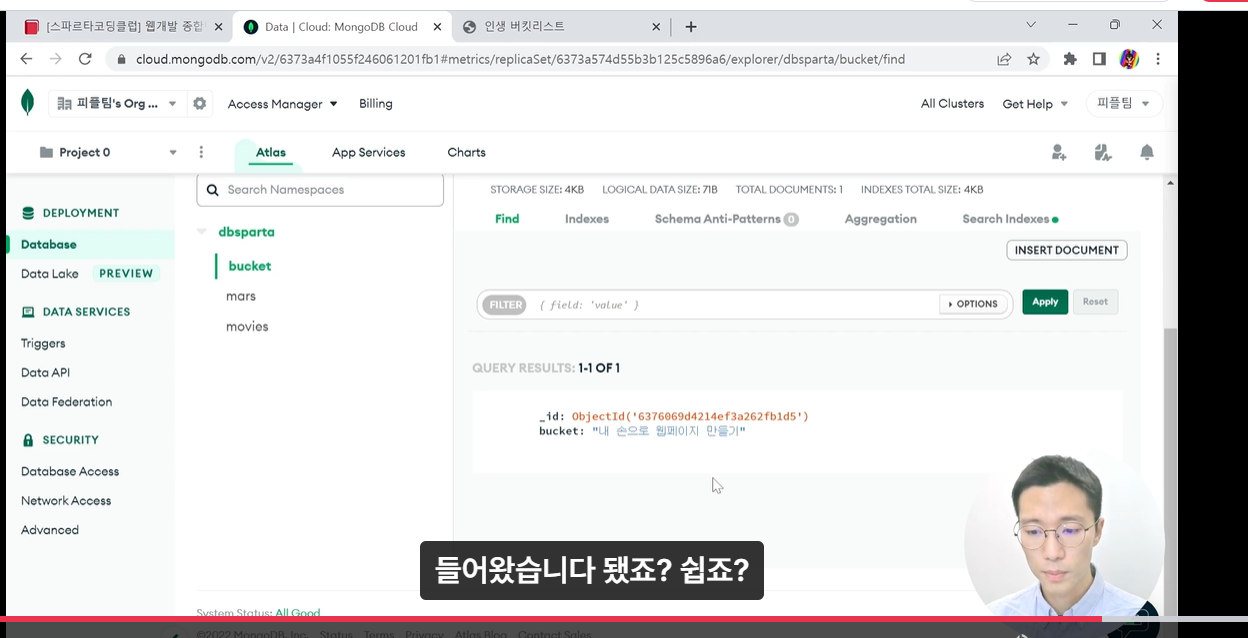Click the DATA SERVICES section icon
The image size is (1248, 638).
tap(28, 312)
